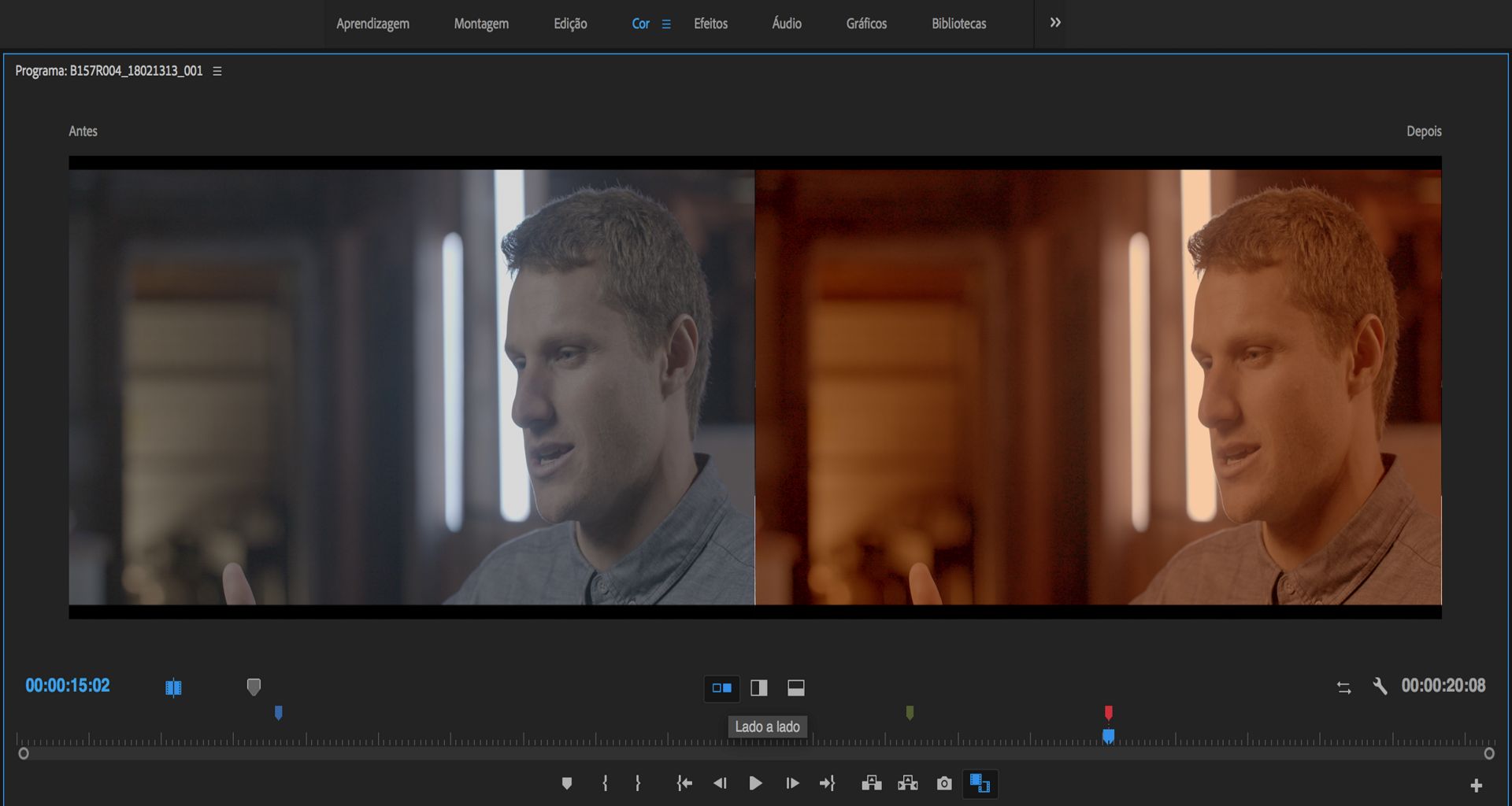Viewport: 1512px width, 806px height.
Task: Expand the workspace overflow chevrons
Action: point(1055,23)
